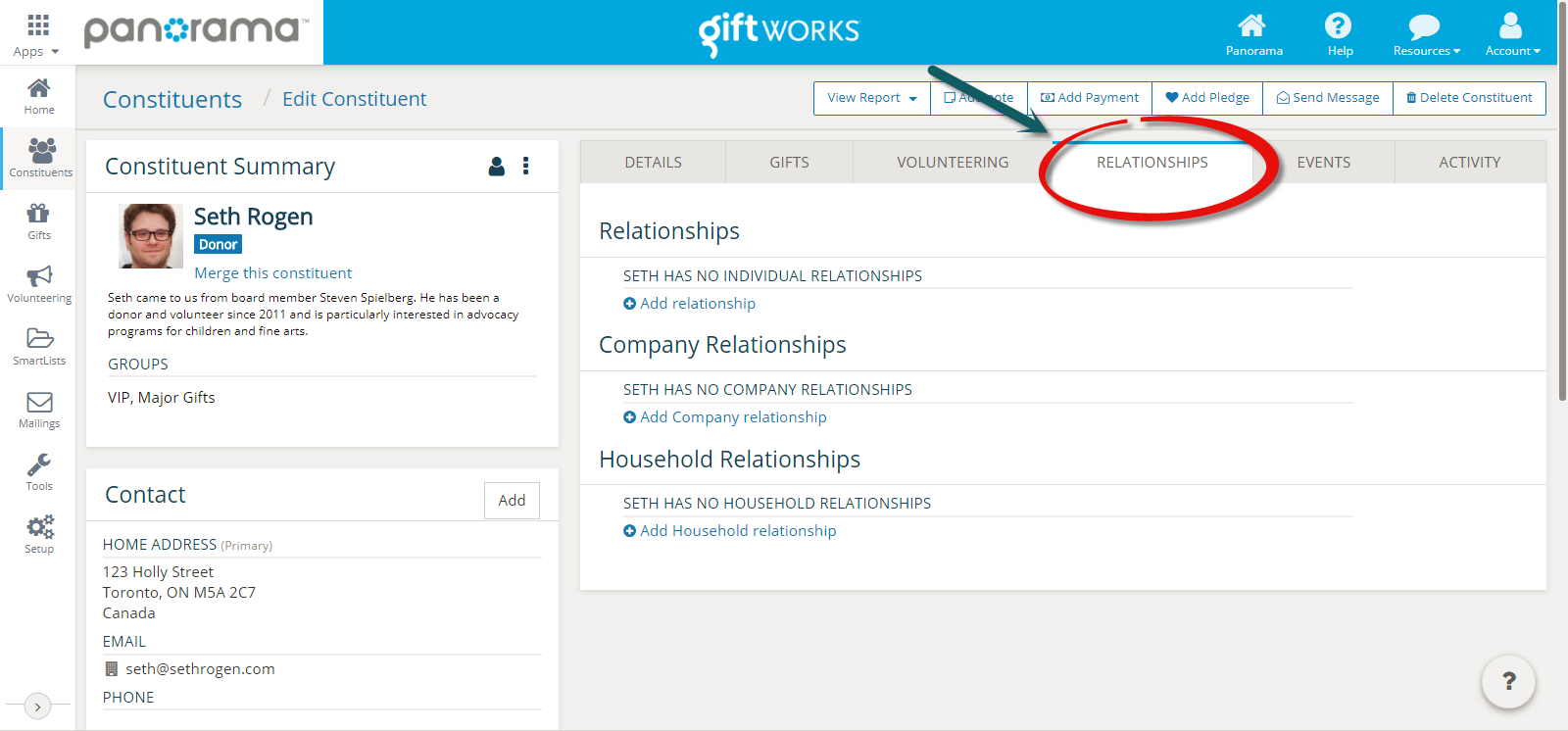
Task: Expand the sidebar with arrow toggle
Action: tap(37, 706)
